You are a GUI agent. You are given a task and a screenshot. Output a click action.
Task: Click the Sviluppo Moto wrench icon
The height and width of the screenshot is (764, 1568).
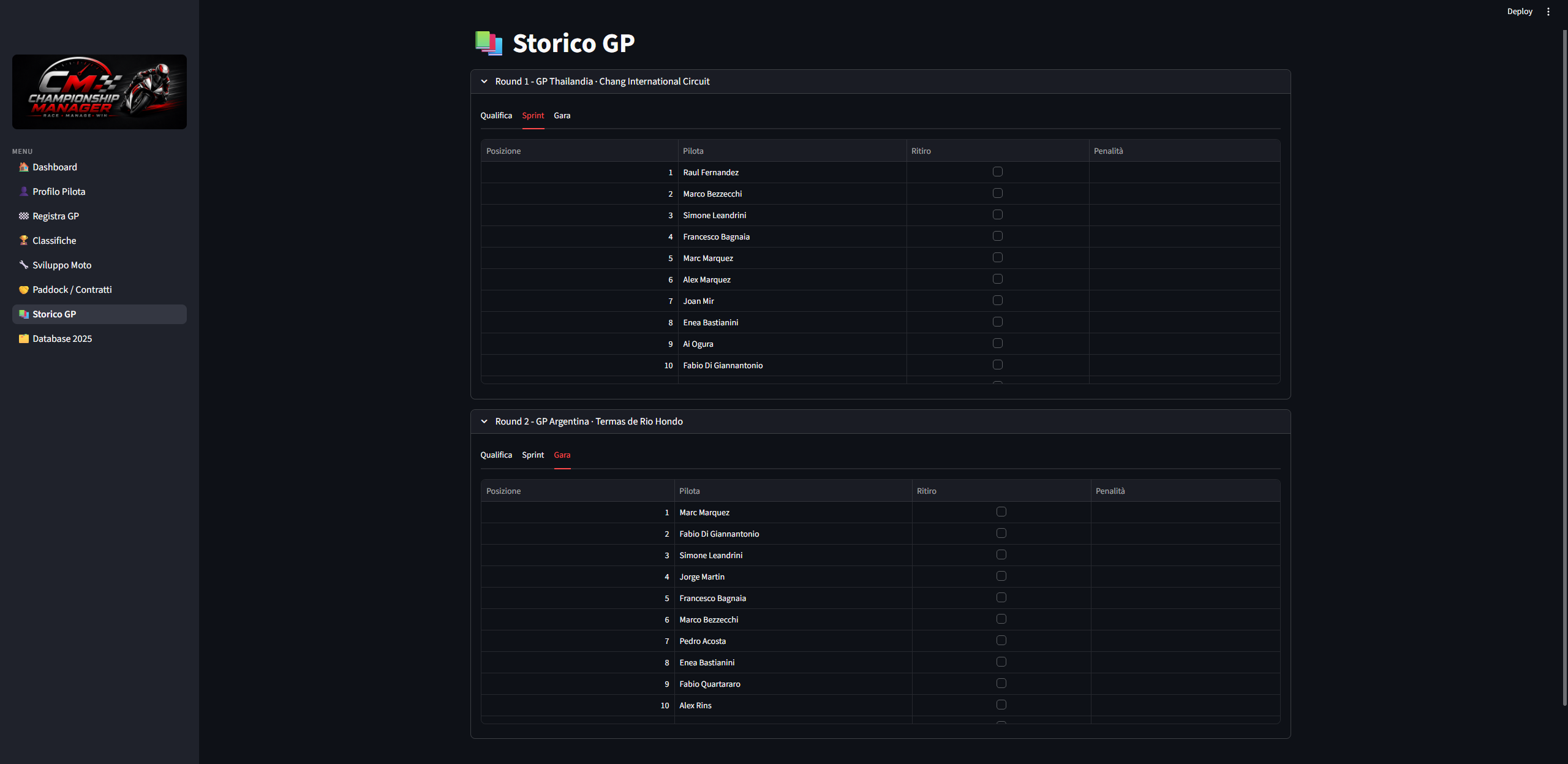tap(24, 265)
